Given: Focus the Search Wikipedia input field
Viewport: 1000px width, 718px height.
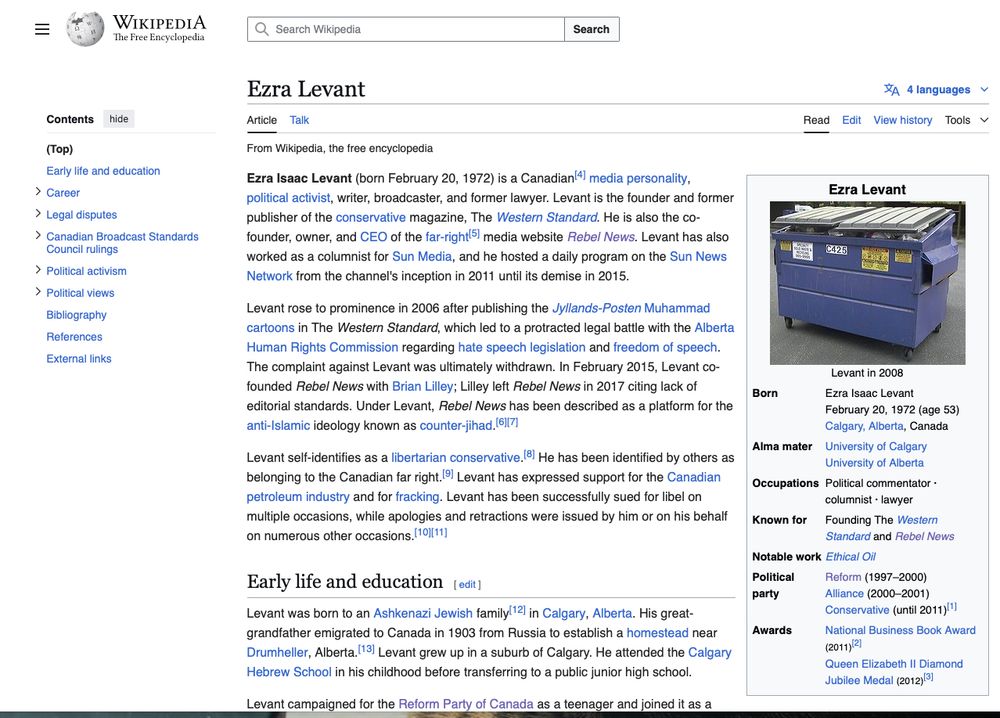Looking at the screenshot, I should (406, 29).
